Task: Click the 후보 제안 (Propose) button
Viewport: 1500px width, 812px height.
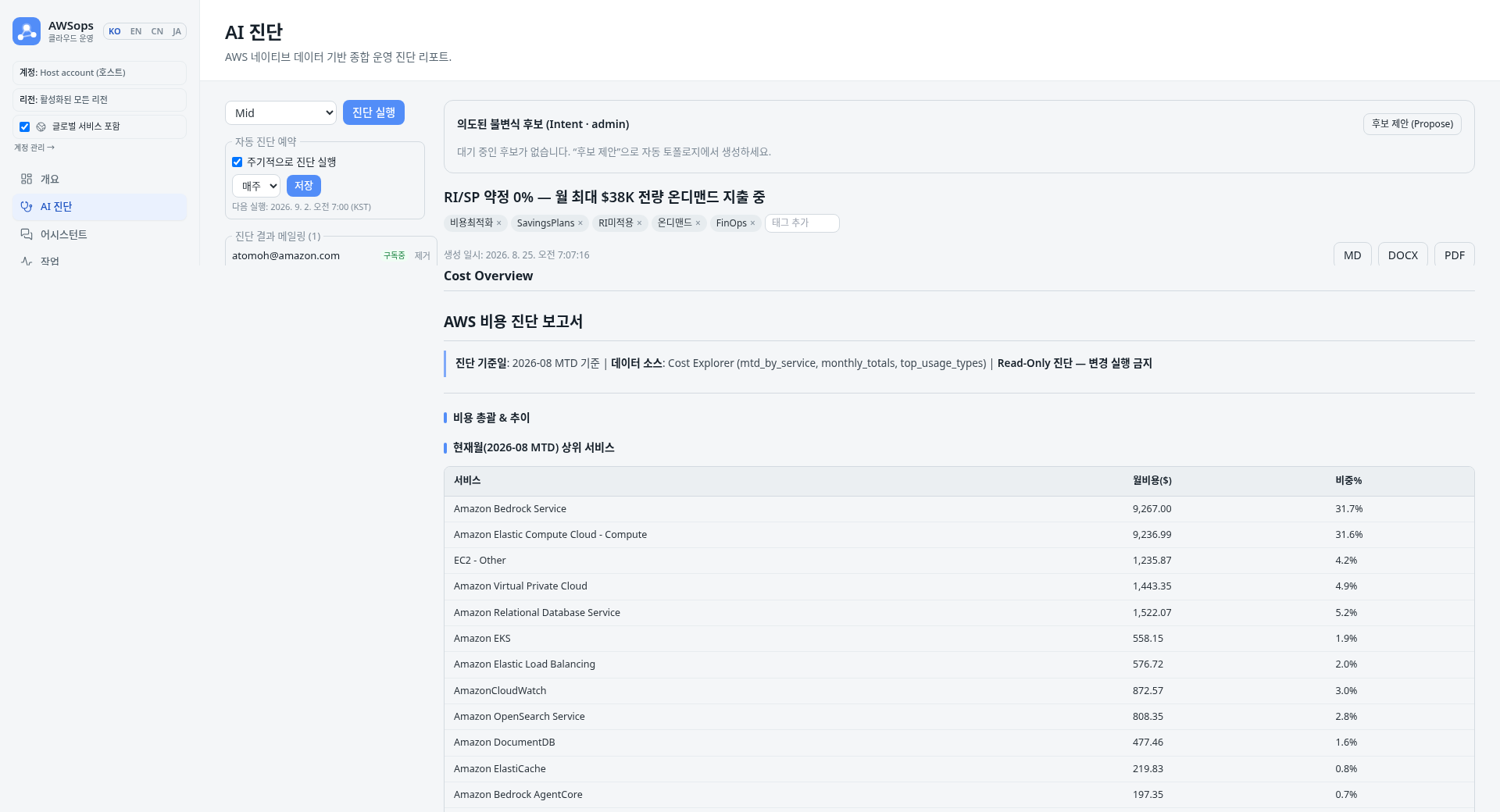Action: click(x=1412, y=124)
